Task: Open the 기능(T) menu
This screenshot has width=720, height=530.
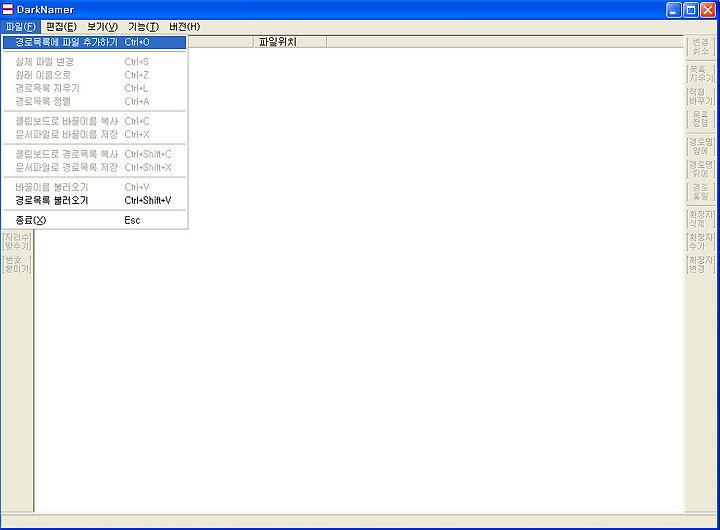Action: (144, 27)
